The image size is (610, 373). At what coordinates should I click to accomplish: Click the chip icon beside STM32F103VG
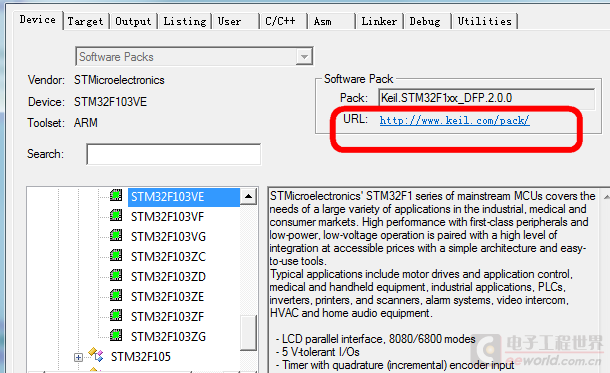point(116,235)
